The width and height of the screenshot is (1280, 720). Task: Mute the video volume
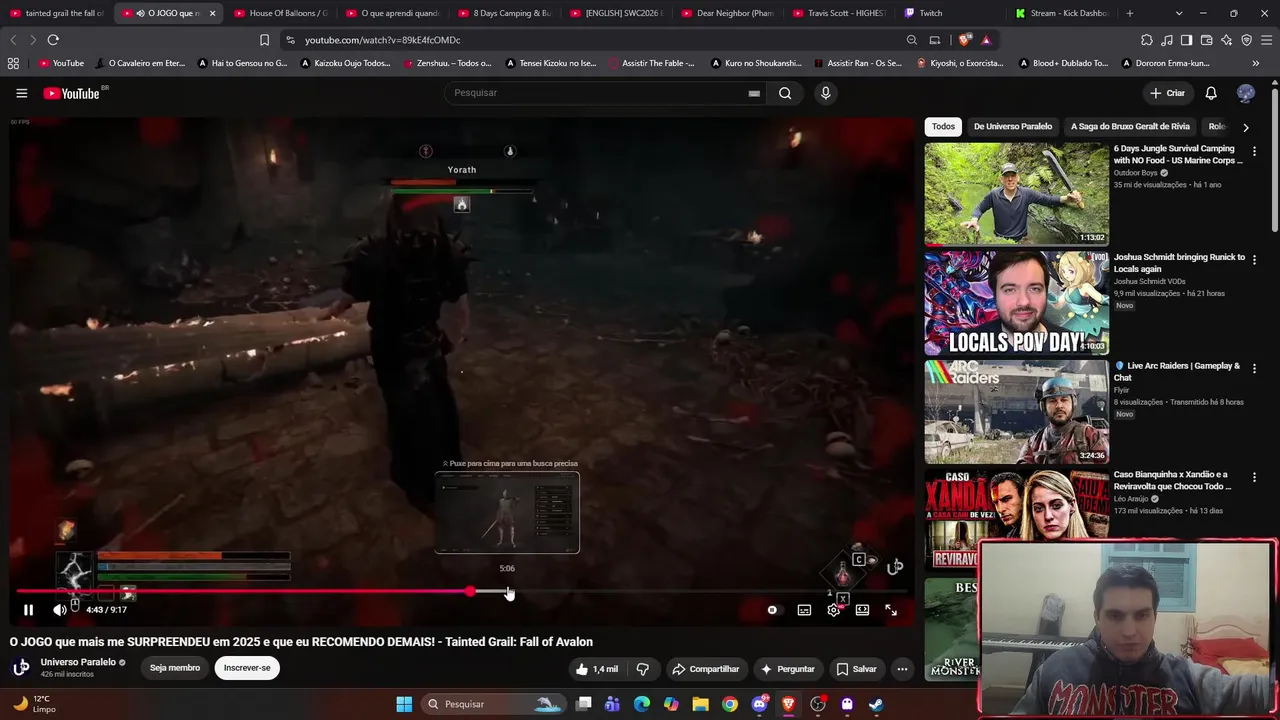coord(59,610)
